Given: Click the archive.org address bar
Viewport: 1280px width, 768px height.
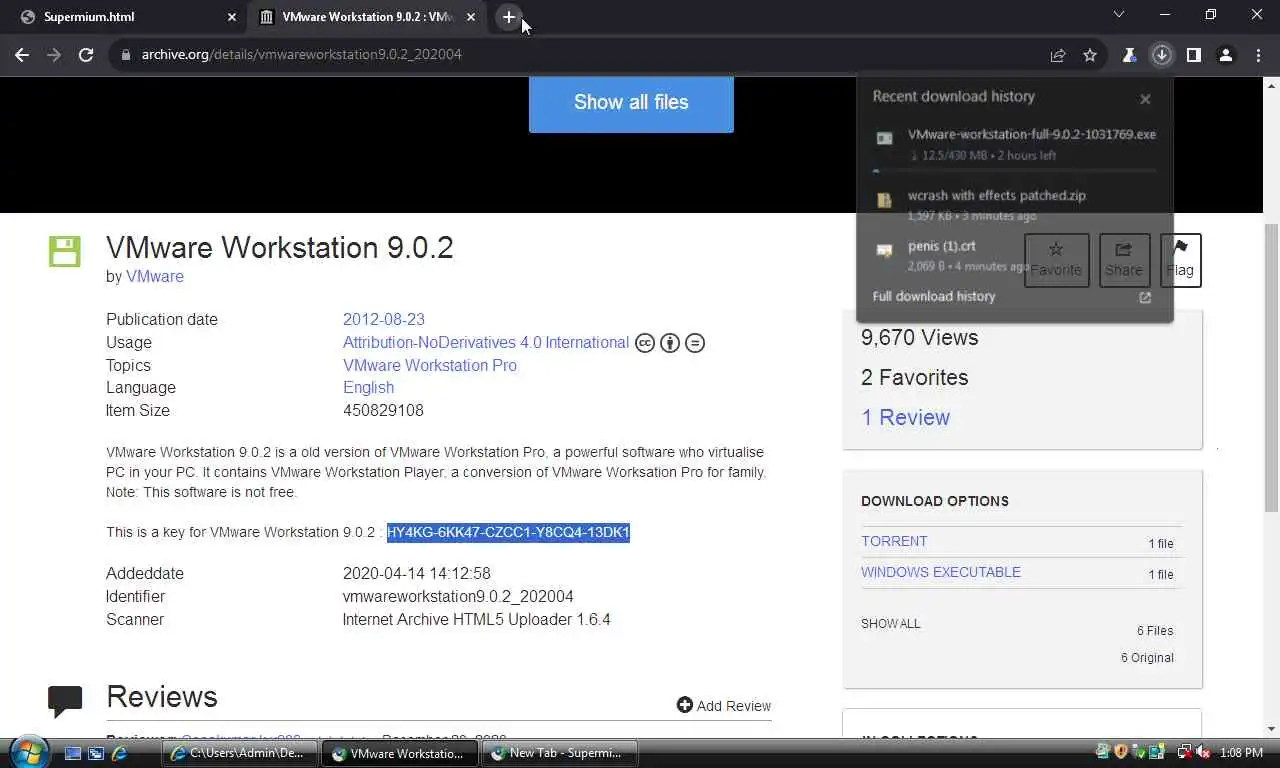Looking at the screenshot, I should pyautogui.click(x=580, y=55).
